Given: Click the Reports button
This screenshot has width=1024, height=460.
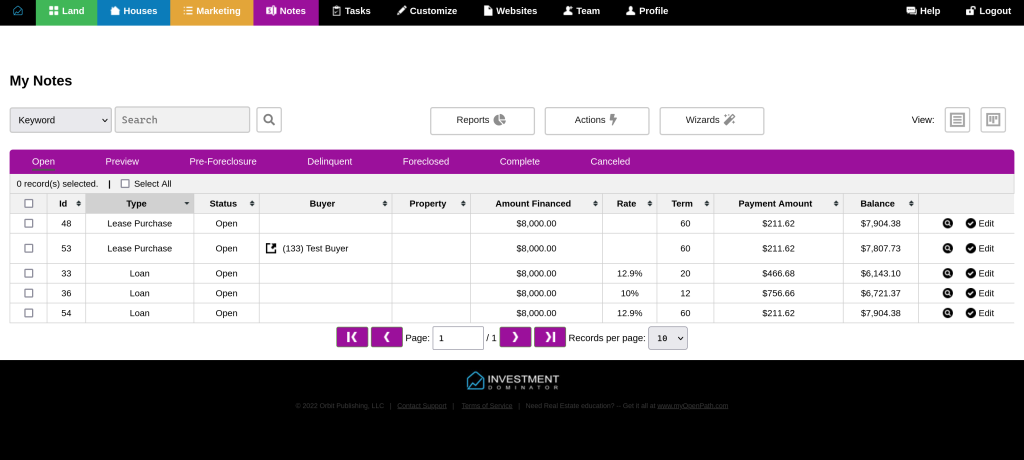Looking at the screenshot, I should click(482, 120).
